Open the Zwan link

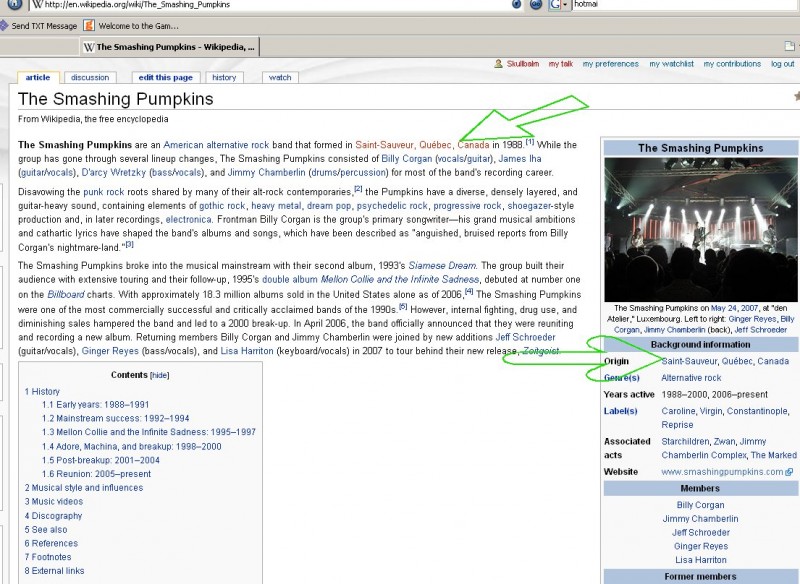tap(724, 442)
